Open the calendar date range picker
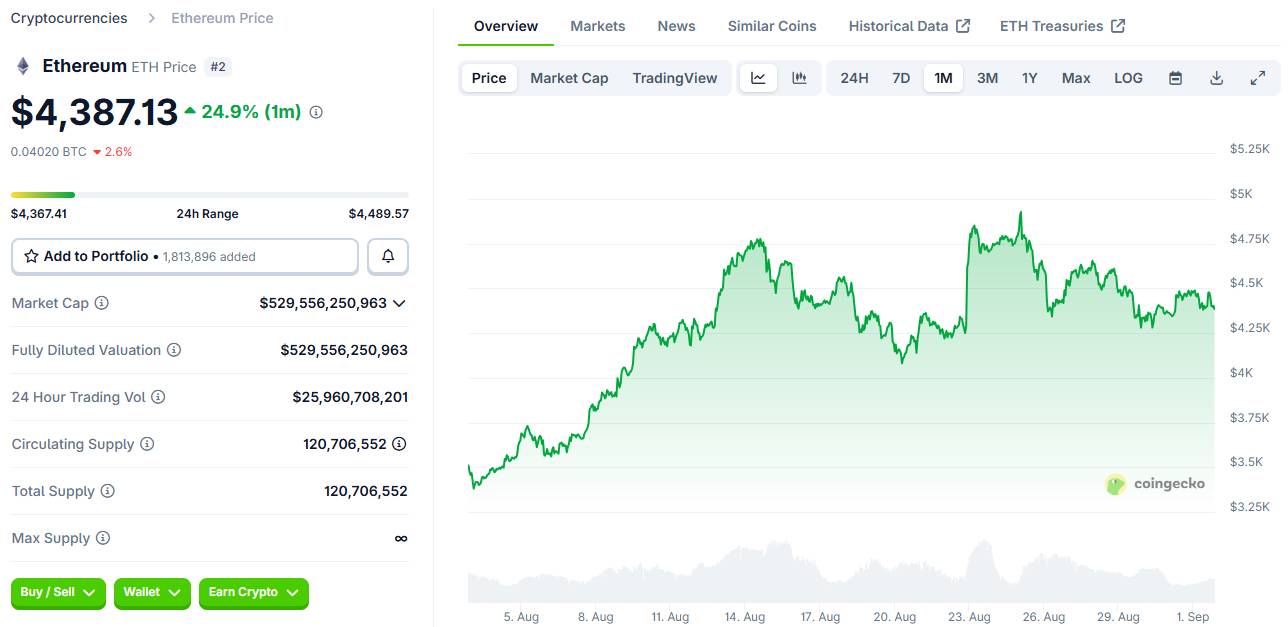The image size is (1288, 627). point(1176,78)
